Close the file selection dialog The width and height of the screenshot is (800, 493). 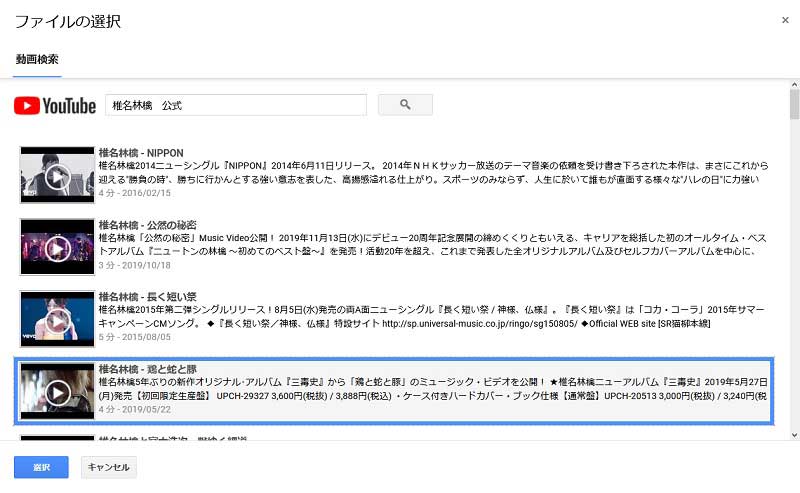pyautogui.click(x=785, y=20)
